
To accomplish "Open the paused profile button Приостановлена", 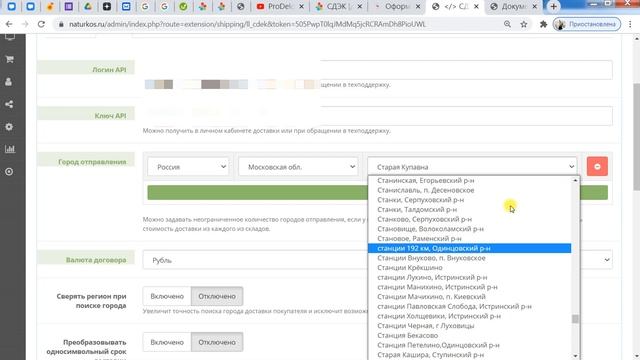I will (587, 24).
